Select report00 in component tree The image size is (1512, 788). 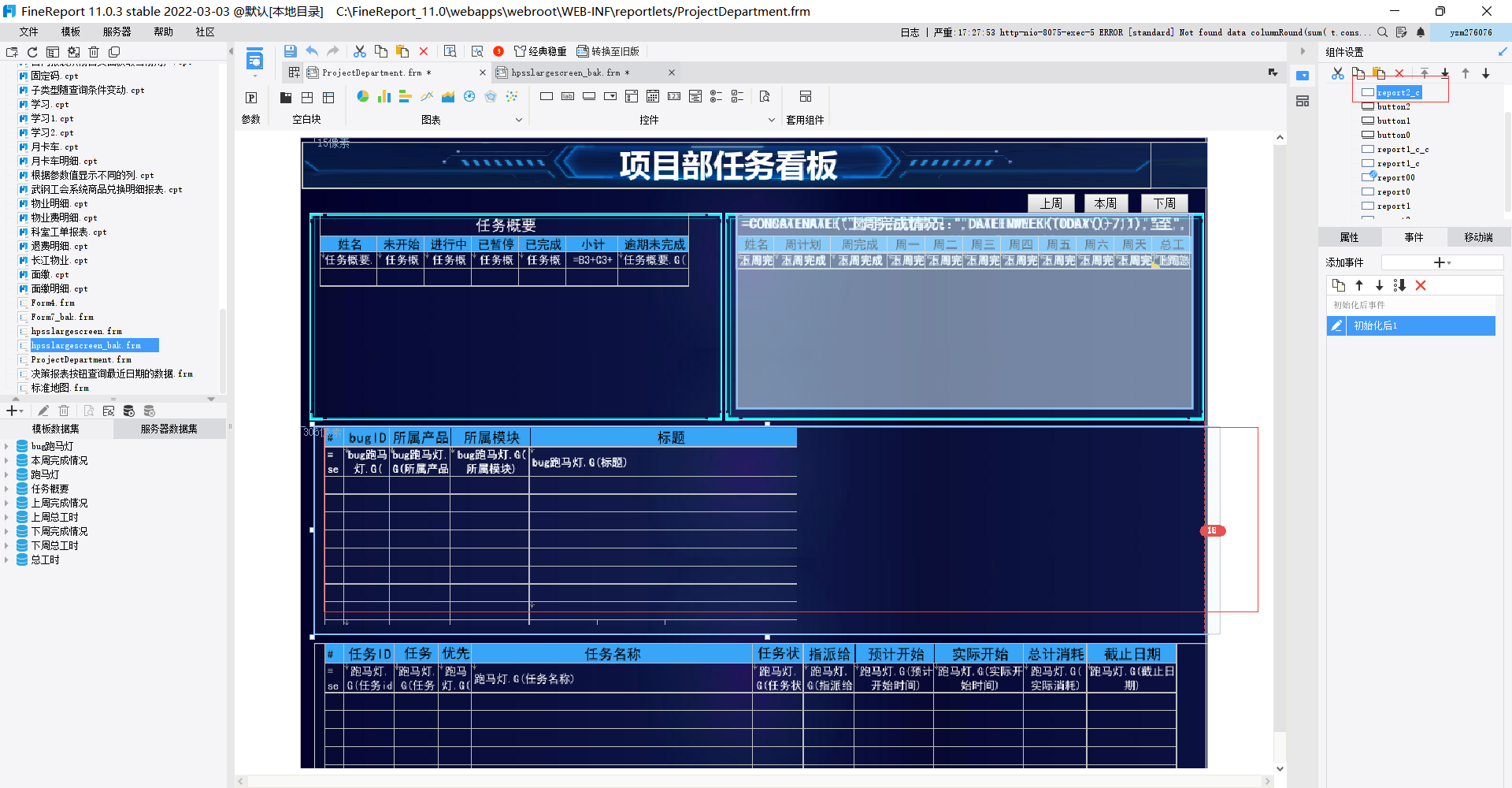1395,177
